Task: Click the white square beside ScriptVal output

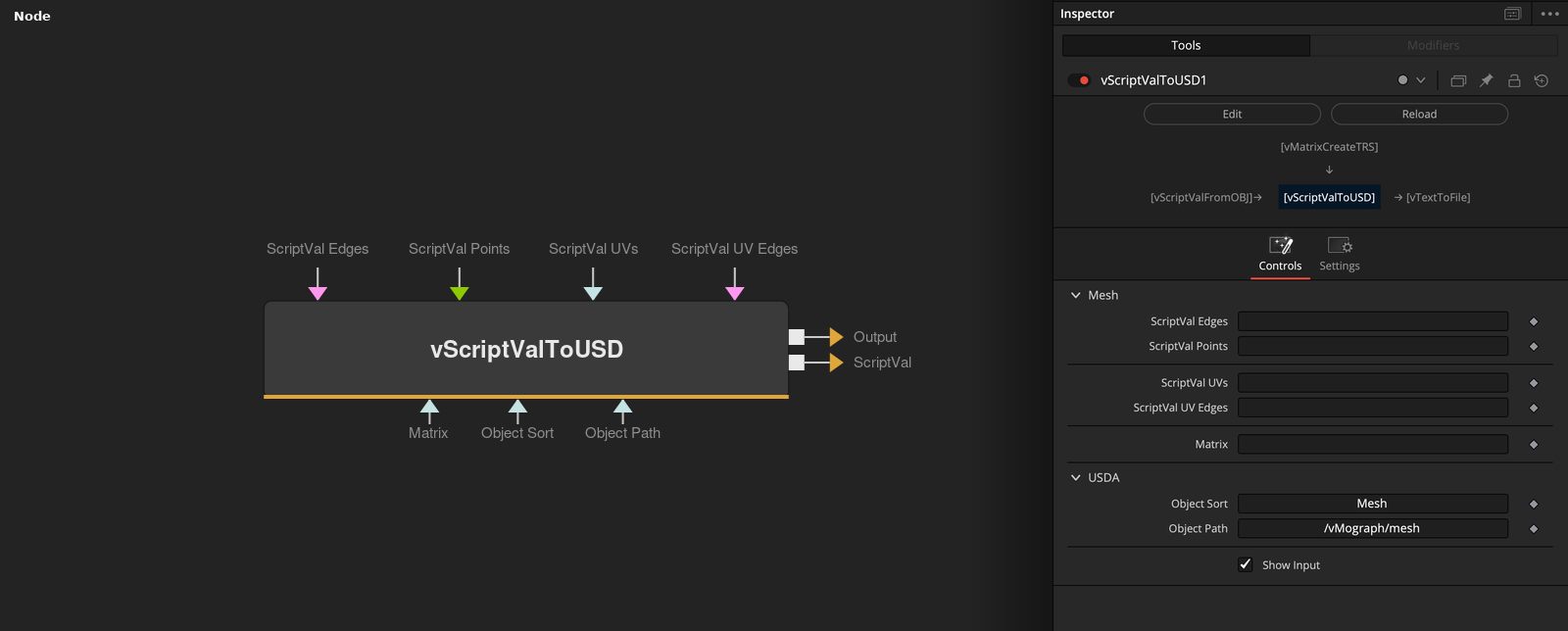Action: click(x=797, y=363)
